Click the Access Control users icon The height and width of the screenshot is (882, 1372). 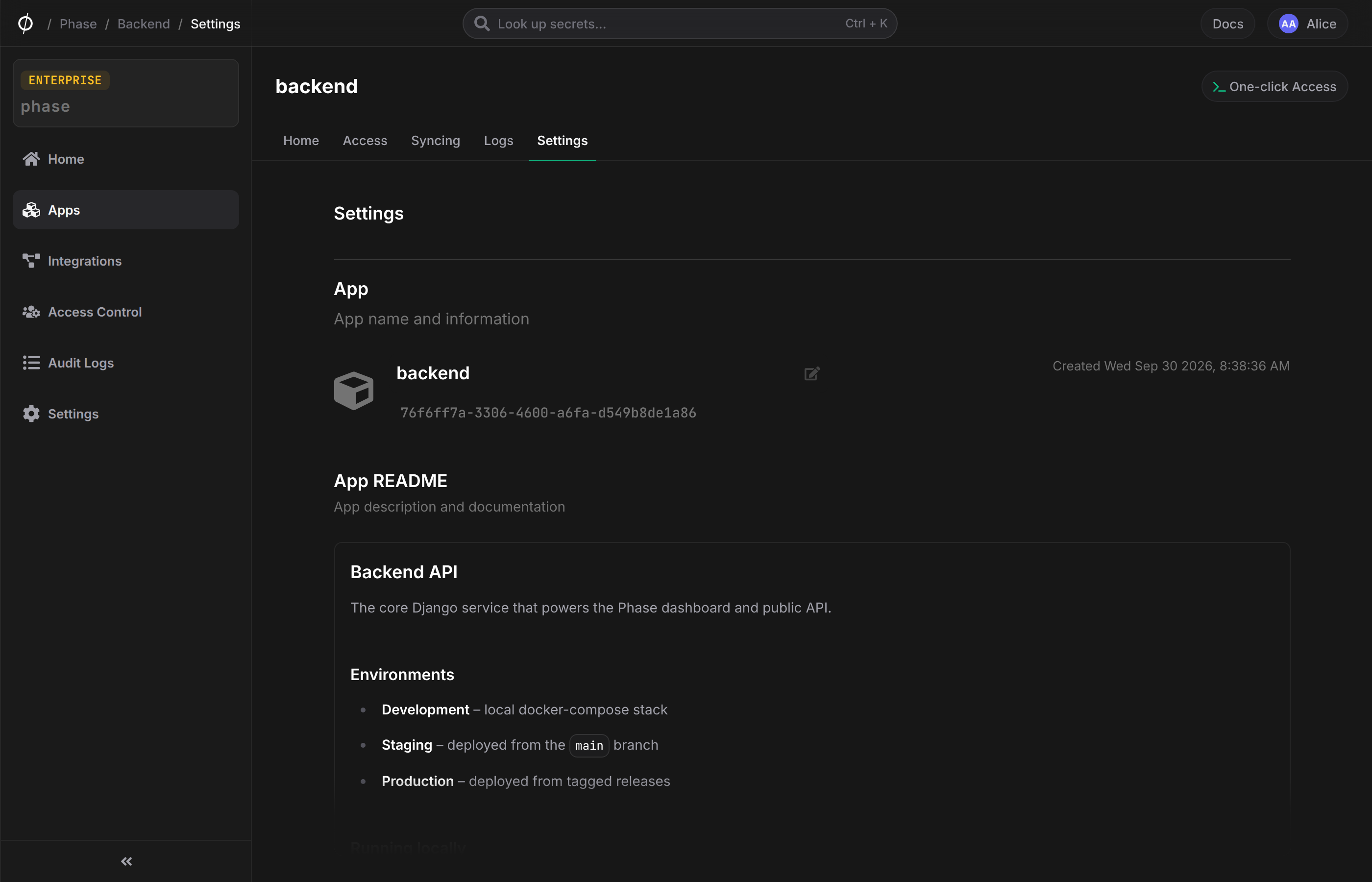pyautogui.click(x=31, y=312)
